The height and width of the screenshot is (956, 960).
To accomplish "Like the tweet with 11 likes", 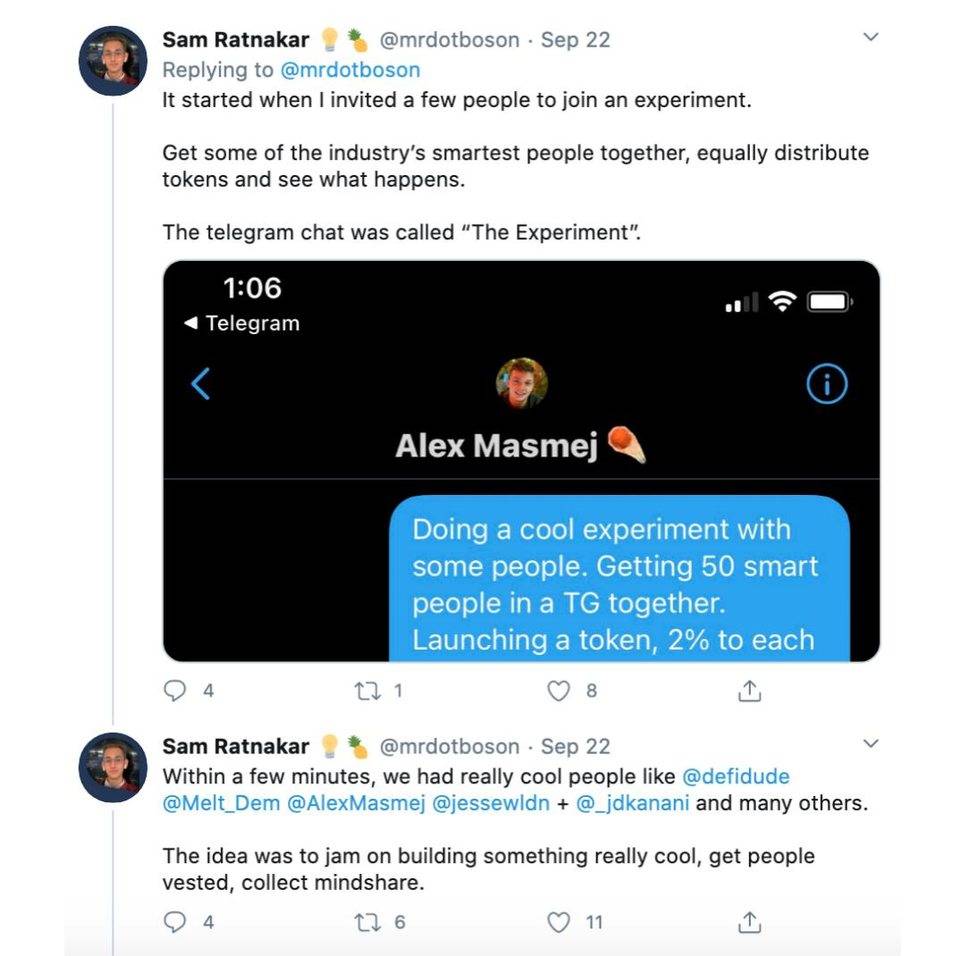I will (x=561, y=921).
